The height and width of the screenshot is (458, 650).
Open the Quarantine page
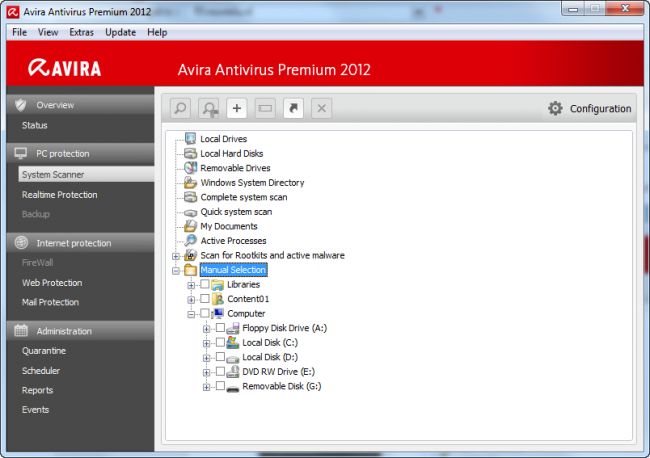click(x=44, y=351)
